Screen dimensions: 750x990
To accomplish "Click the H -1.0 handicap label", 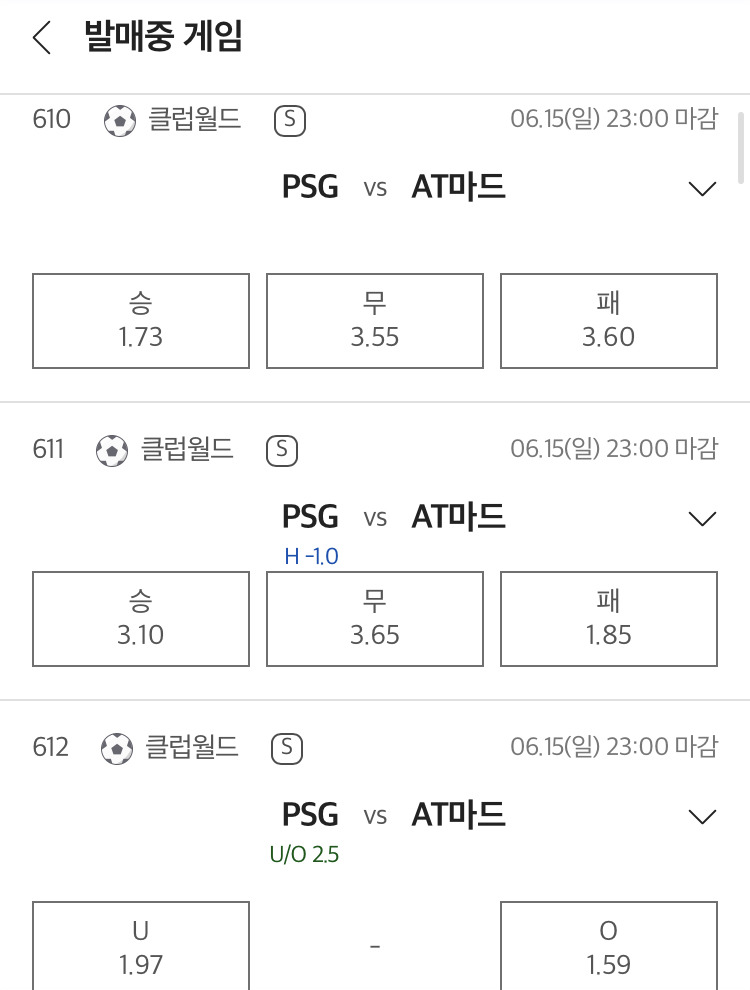I will tap(311, 556).
